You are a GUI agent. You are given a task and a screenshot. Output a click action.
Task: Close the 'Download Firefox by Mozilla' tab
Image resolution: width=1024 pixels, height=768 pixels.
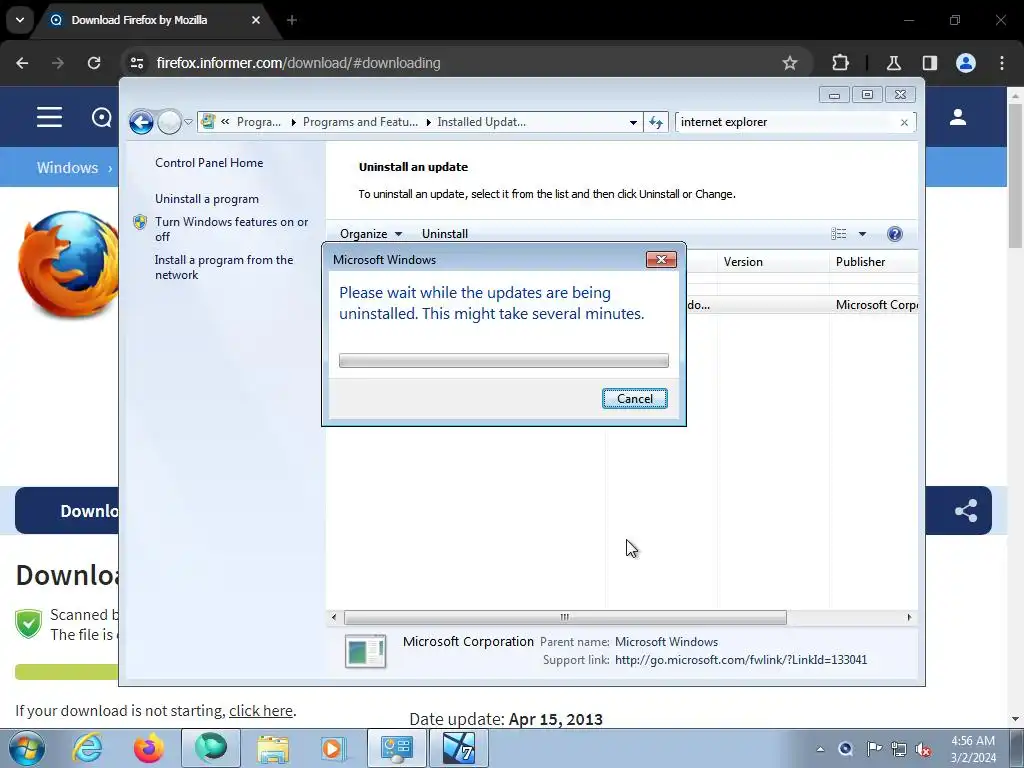[256, 20]
